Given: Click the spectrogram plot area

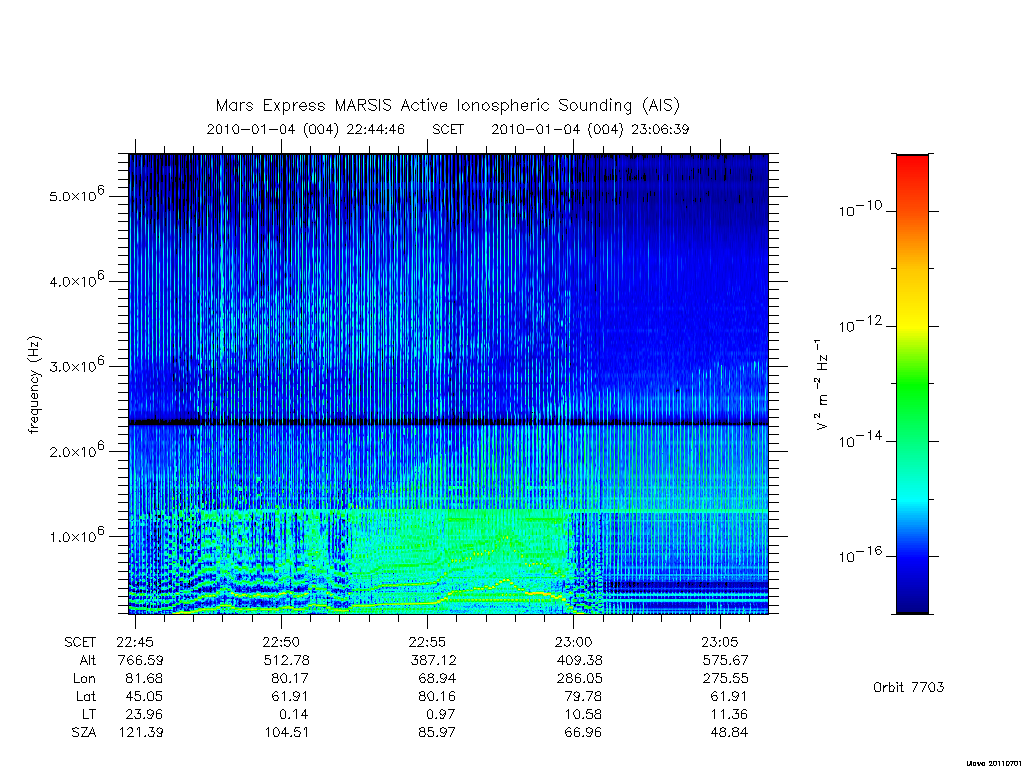Looking at the screenshot, I should pos(449,384).
